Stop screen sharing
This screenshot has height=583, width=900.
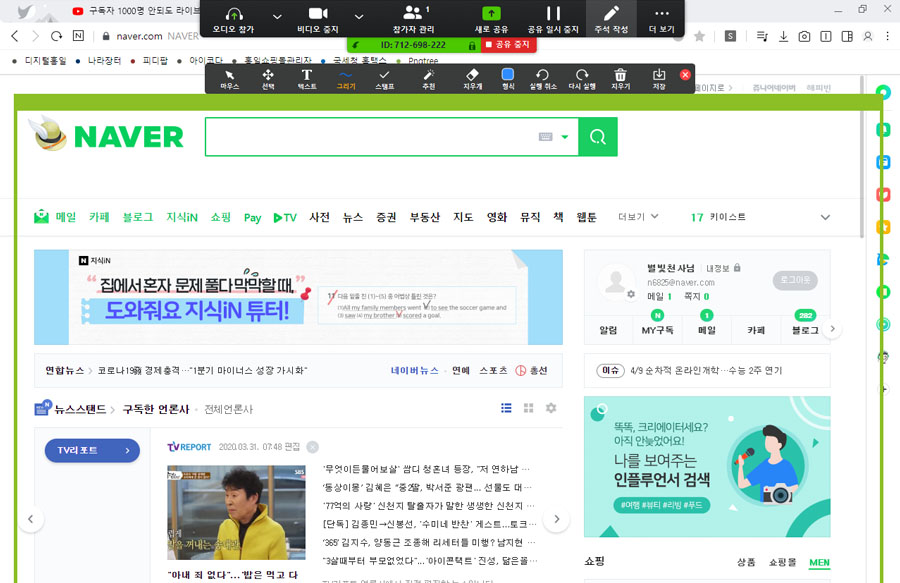(508, 44)
